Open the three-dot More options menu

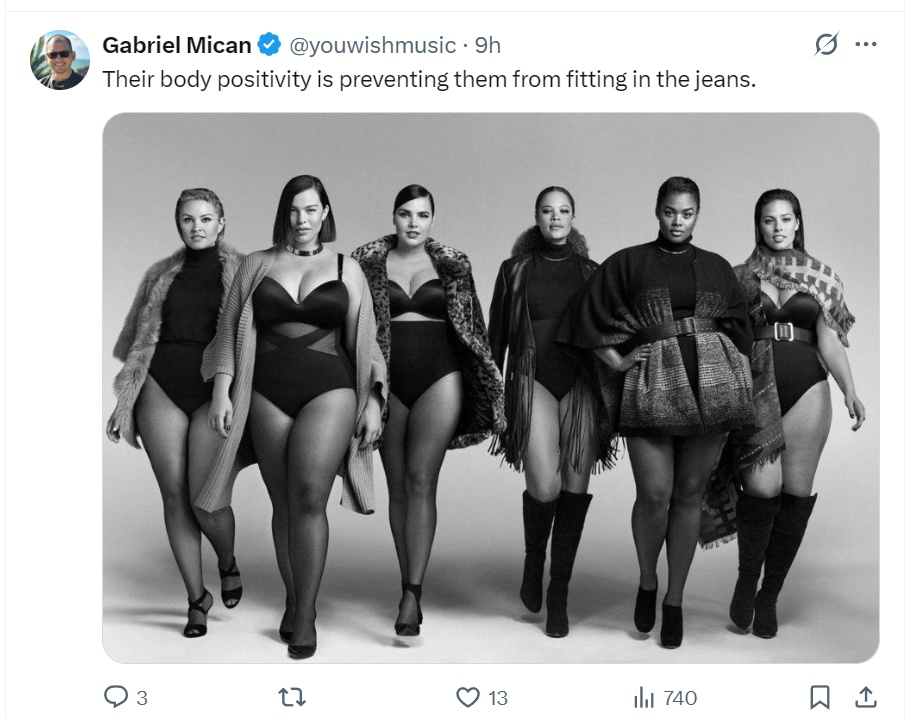click(866, 45)
